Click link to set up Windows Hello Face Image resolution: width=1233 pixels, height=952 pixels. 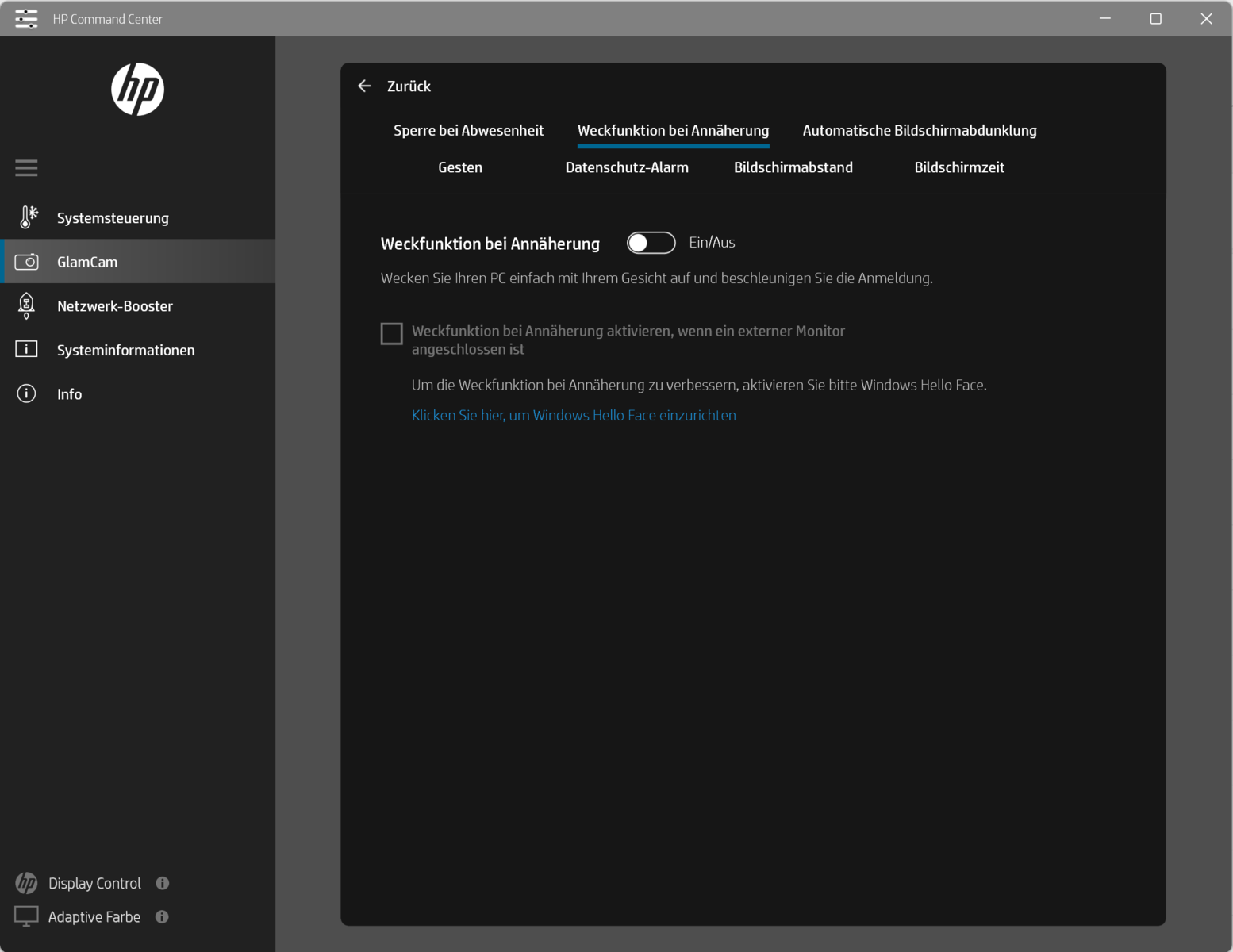pyautogui.click(x=574, y=415)
